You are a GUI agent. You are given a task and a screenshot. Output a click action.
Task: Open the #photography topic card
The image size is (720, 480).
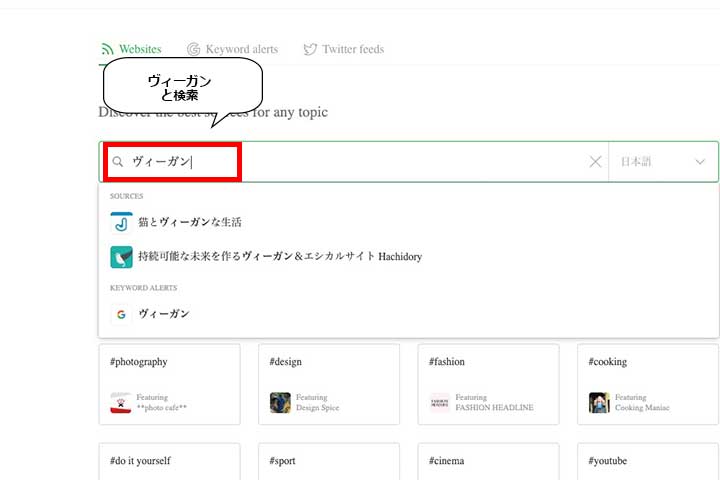[169, 383]
